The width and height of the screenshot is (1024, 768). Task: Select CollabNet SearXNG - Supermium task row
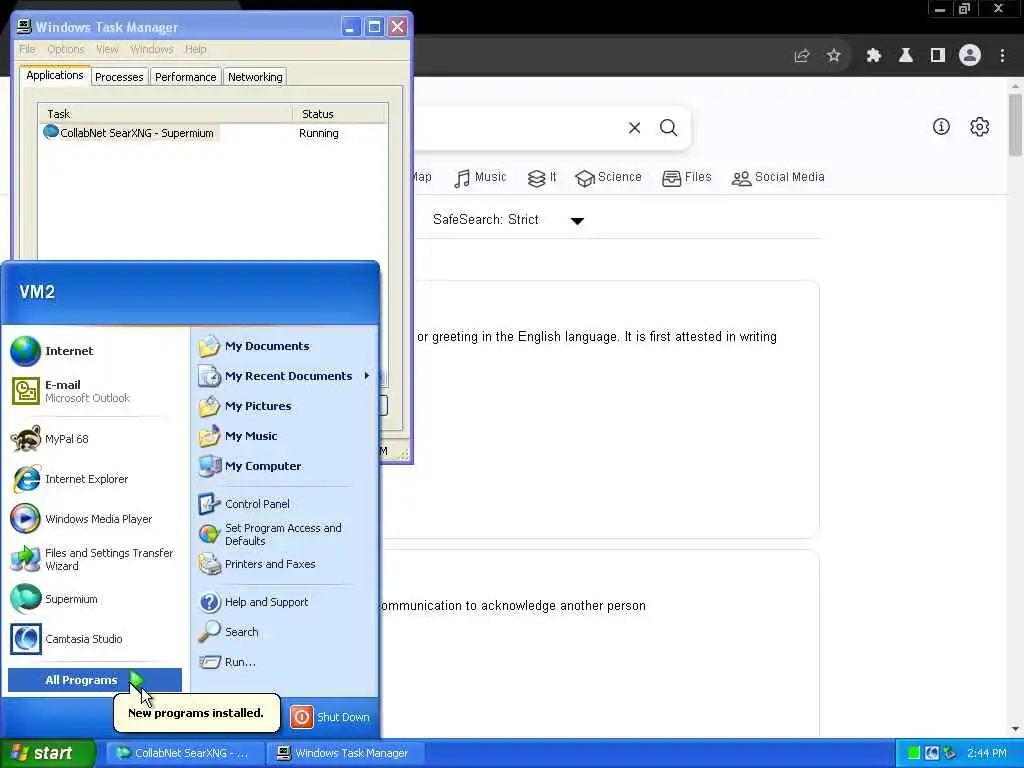pos(213,133)
